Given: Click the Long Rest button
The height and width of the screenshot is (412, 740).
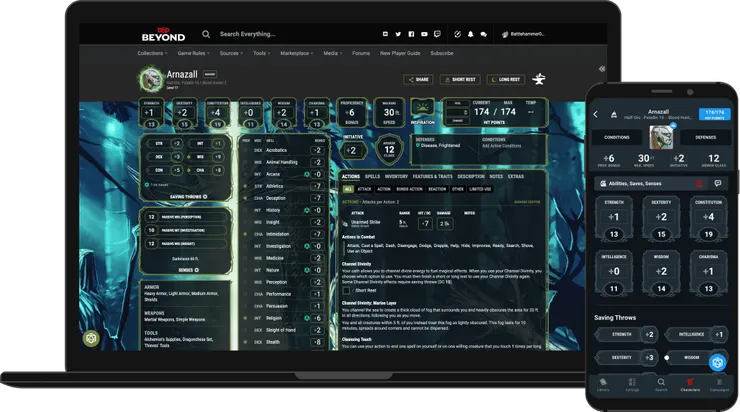Looking at the screenshot, I should click(x=505, y=80).
